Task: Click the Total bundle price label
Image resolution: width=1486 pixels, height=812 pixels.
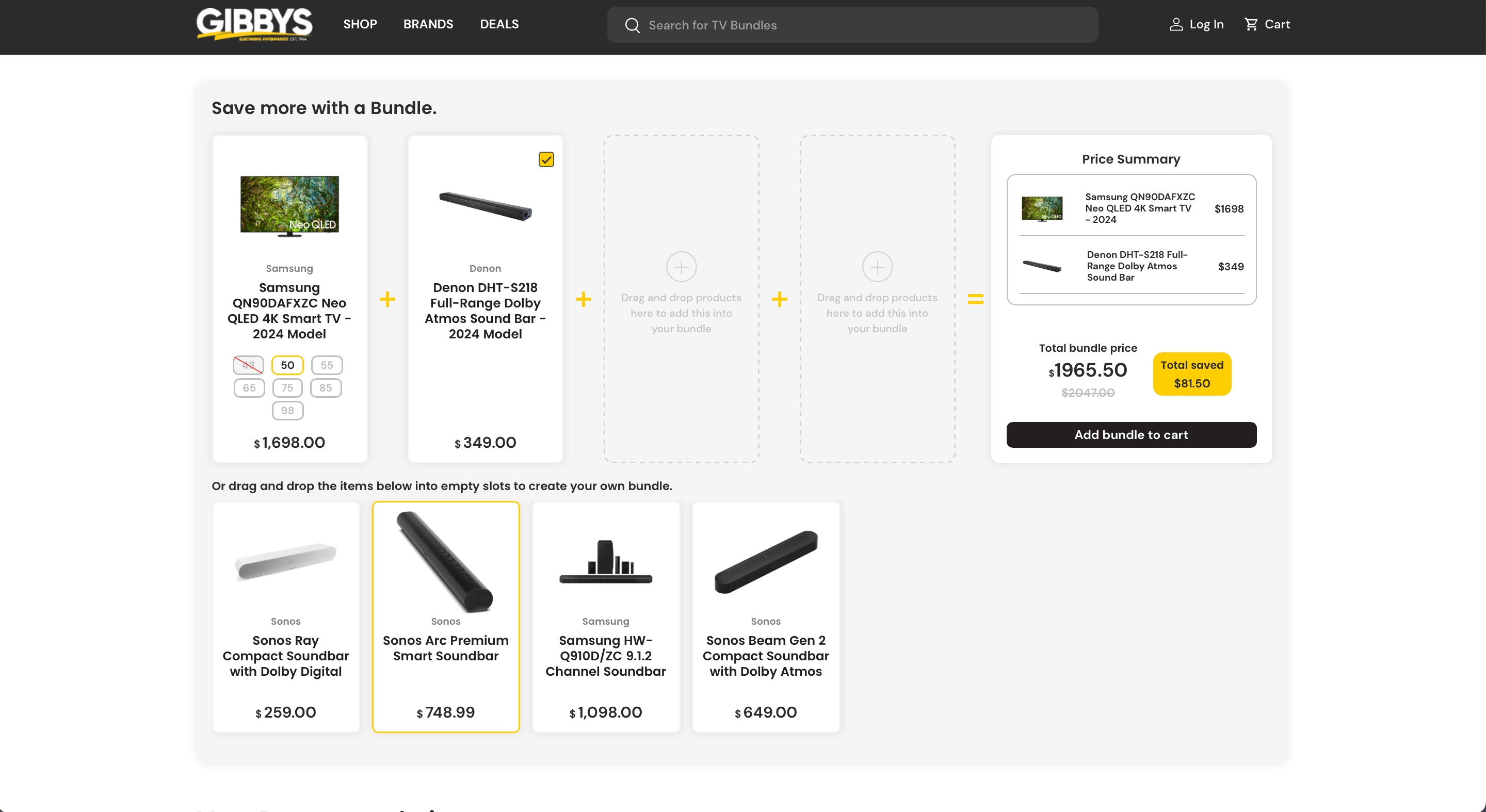Action: [x=1088, y=348]
